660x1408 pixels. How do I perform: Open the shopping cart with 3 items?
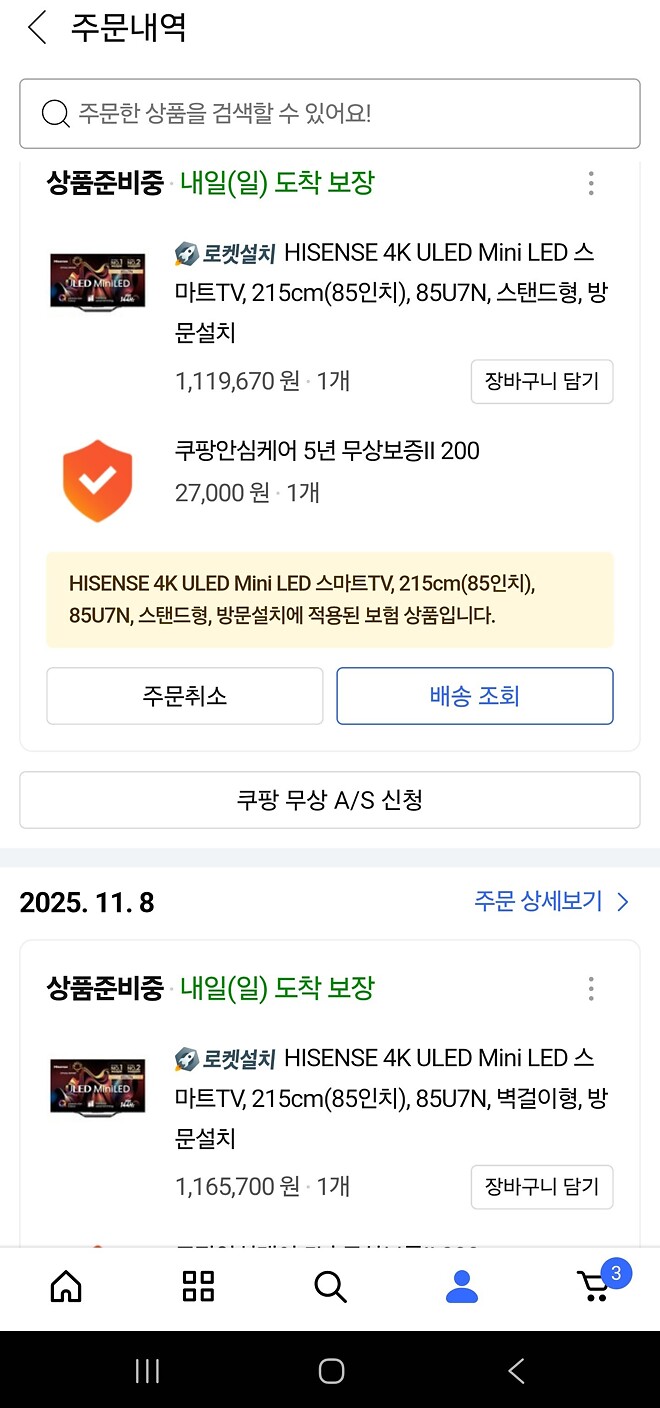point(594,1290)
